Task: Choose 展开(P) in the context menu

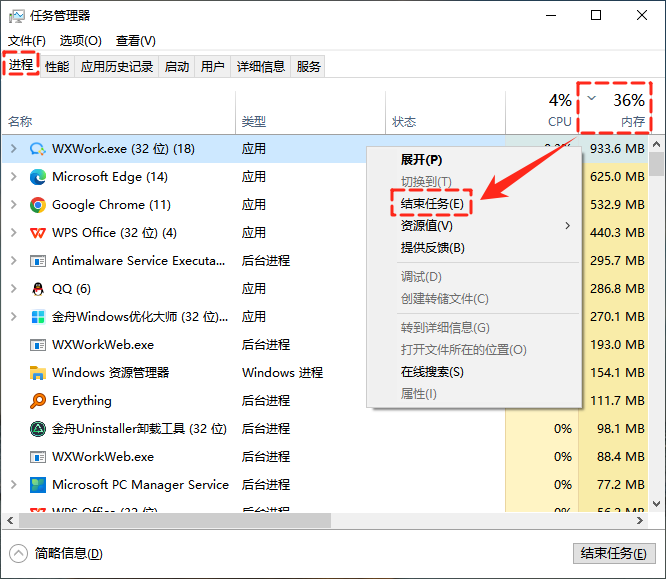Action: (474, 160)
